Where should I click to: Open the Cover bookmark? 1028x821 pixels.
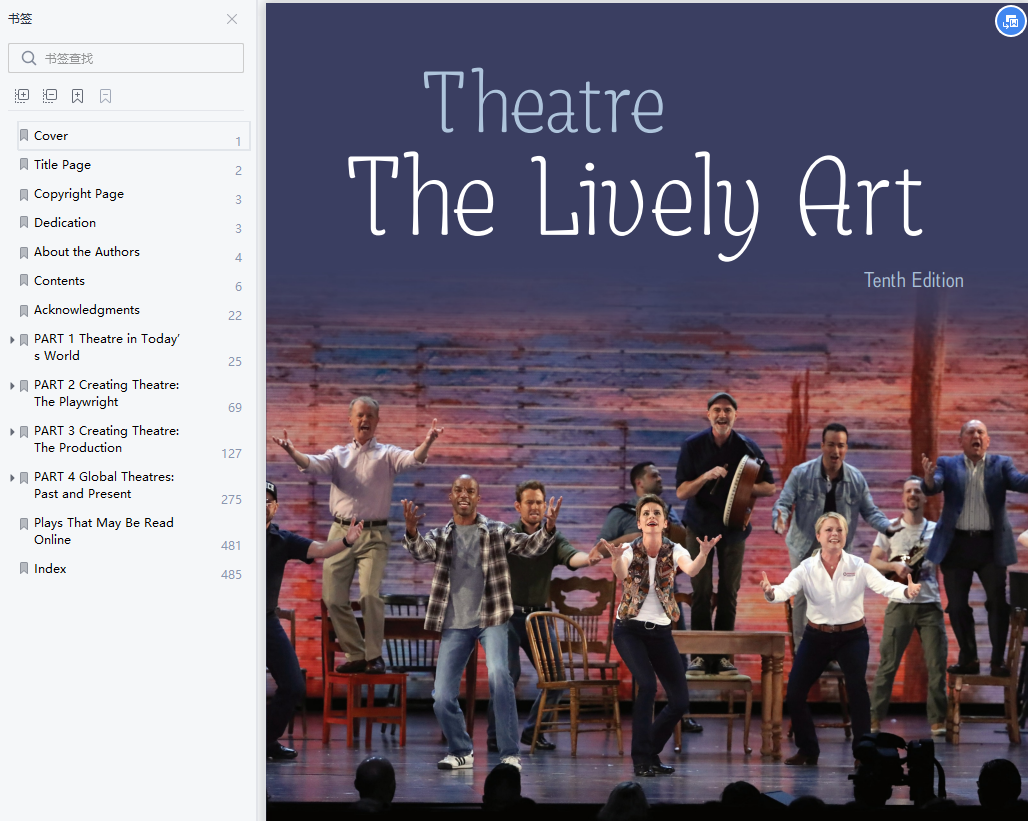pos(134,136)
